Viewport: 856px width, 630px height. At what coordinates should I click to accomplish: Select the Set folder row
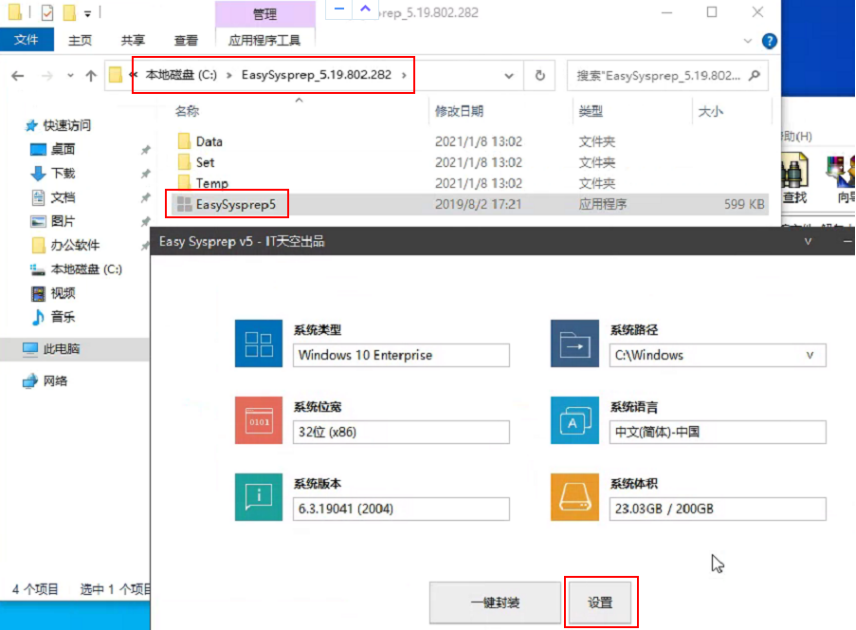click(x=471, y=162)
